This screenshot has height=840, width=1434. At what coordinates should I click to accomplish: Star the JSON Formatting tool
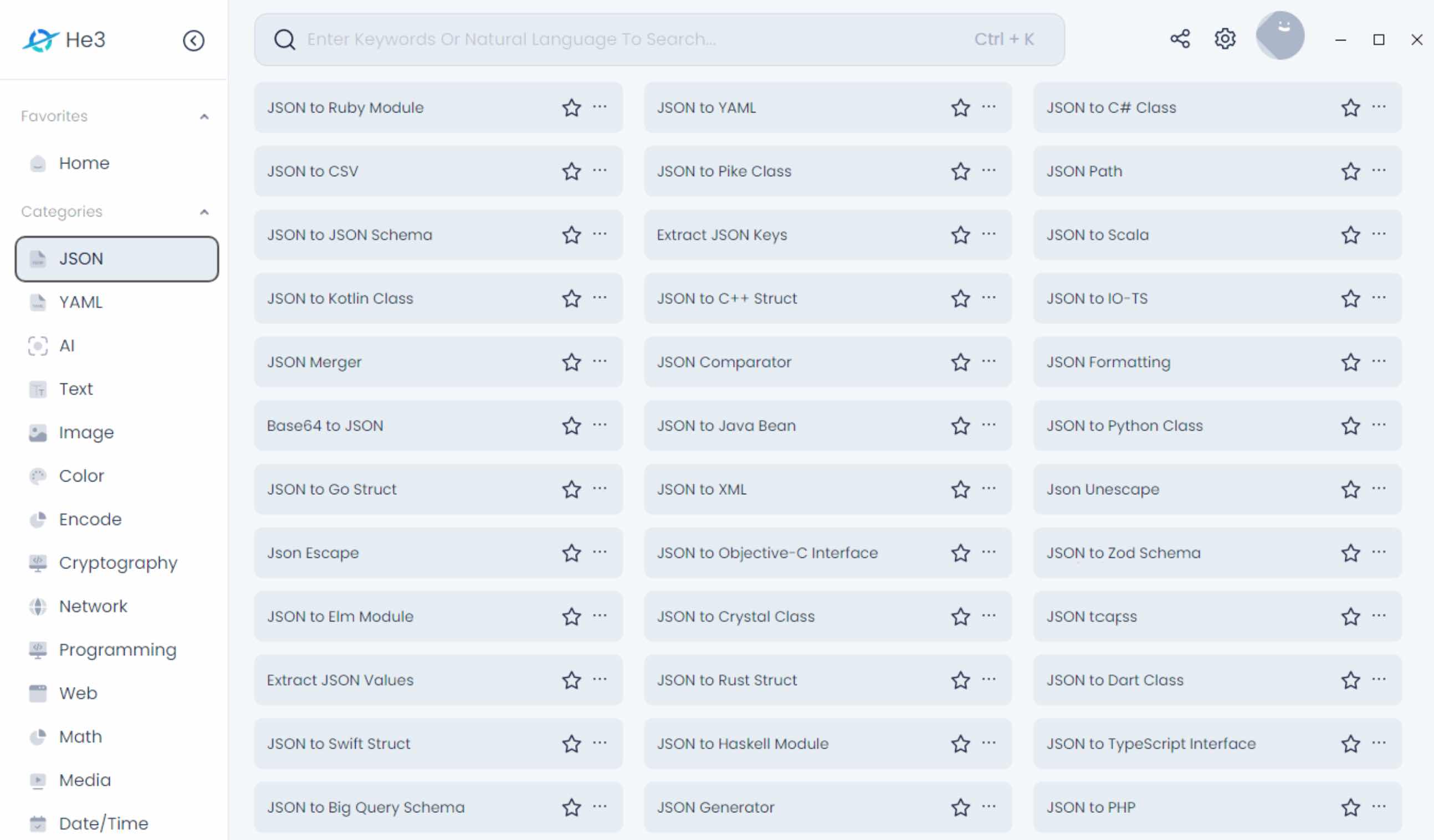[x=1350, y=362]
